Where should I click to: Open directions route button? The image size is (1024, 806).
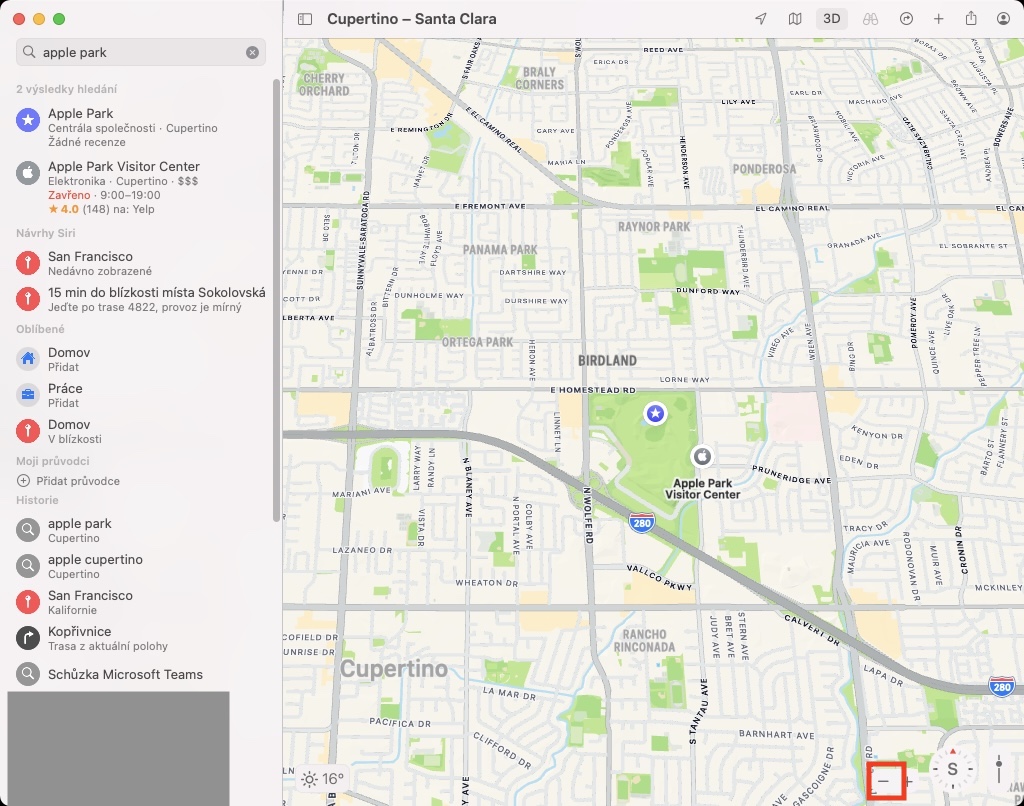906,19
